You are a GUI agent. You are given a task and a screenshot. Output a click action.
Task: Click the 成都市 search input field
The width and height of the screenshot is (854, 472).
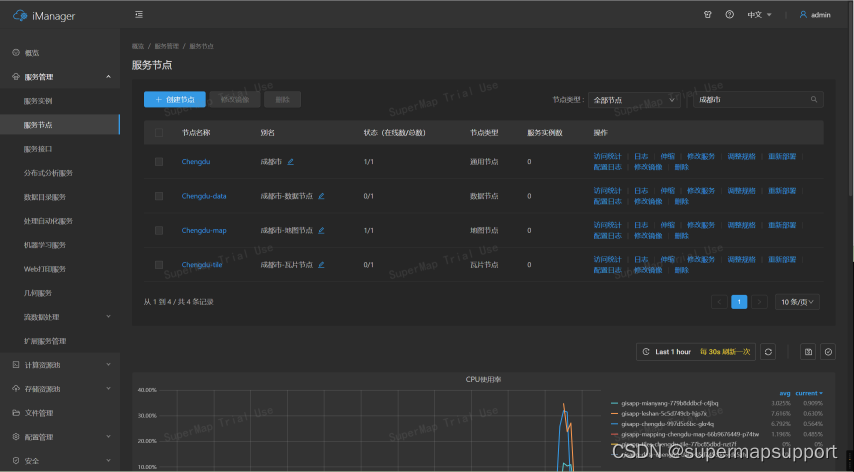tap(750, 100)
